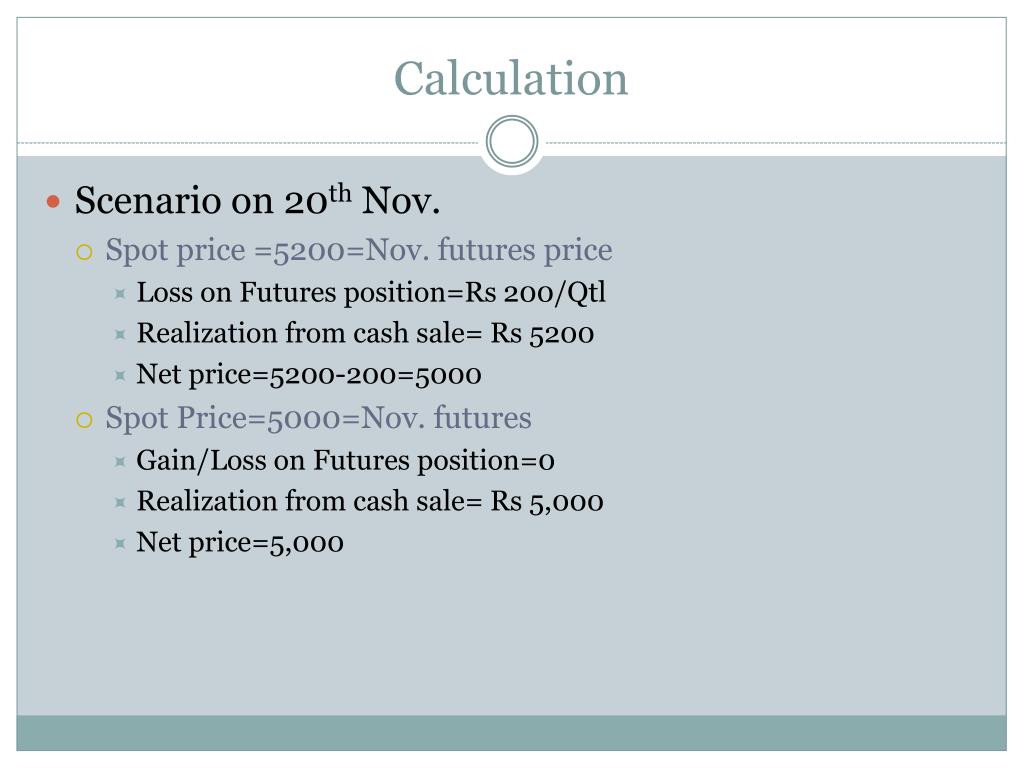Select Gain/Loss on Futures position=0 text
The height and width of the screenshot is (768, 1024).
(x=345, y=460)
